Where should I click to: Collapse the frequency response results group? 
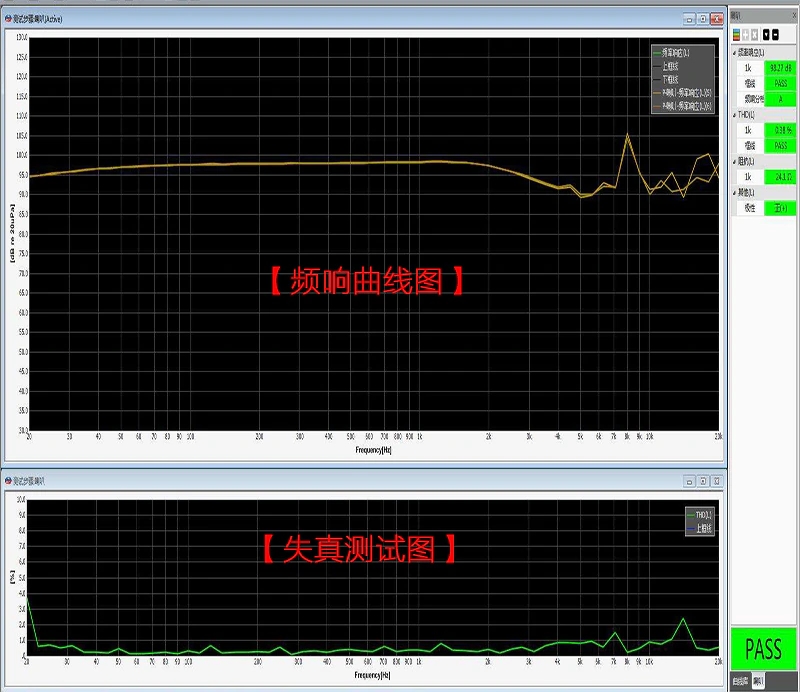point(734,53)
